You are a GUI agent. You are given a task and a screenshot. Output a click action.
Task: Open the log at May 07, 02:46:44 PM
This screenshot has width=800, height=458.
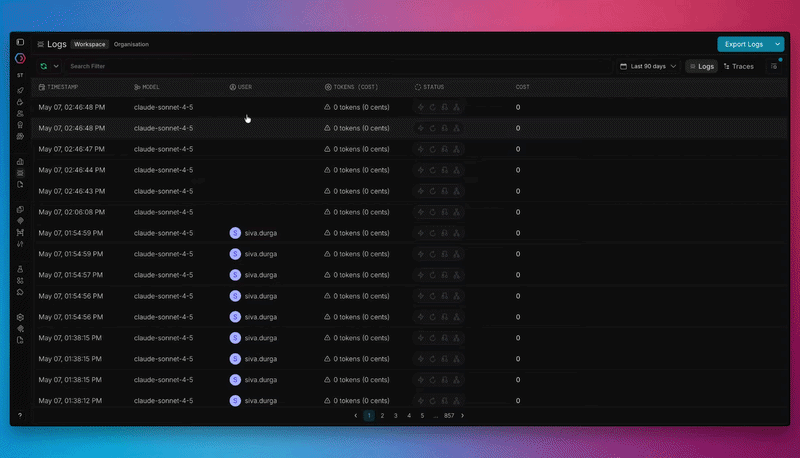point(409,170)
